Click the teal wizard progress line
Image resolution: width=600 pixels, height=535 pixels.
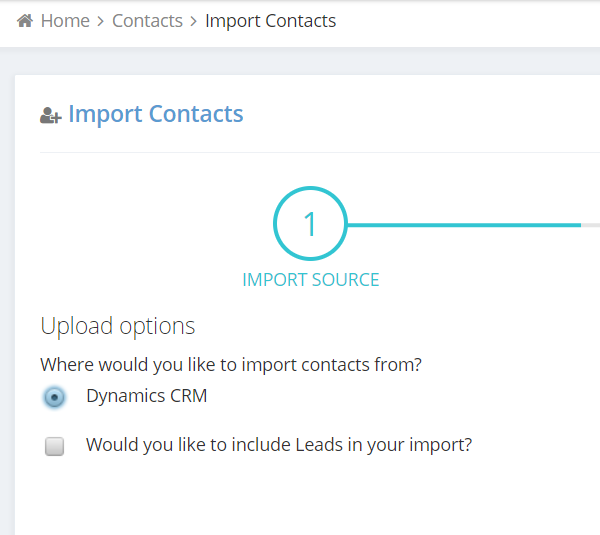tap(464, 225)
